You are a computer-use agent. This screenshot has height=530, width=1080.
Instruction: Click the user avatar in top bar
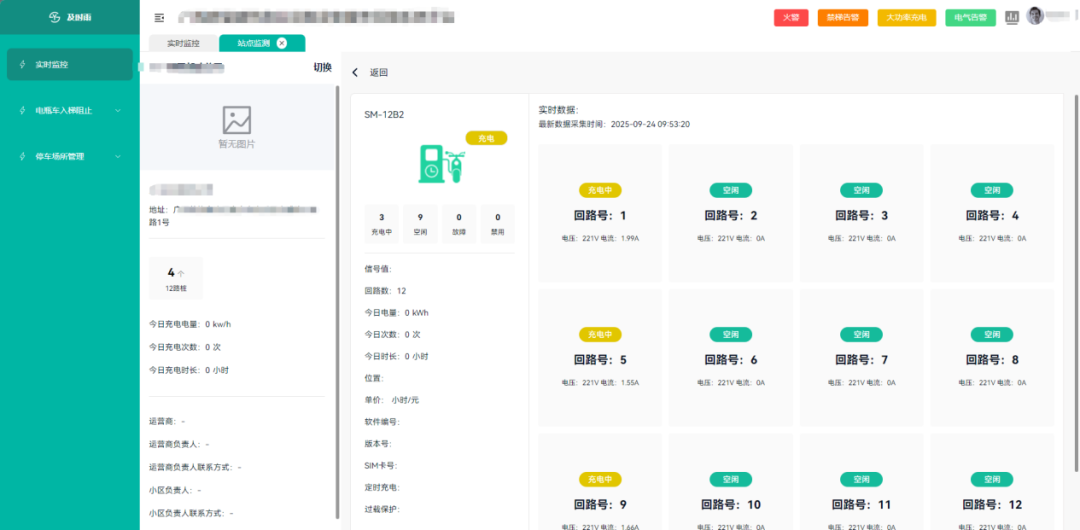click(x=1035, y=16)
